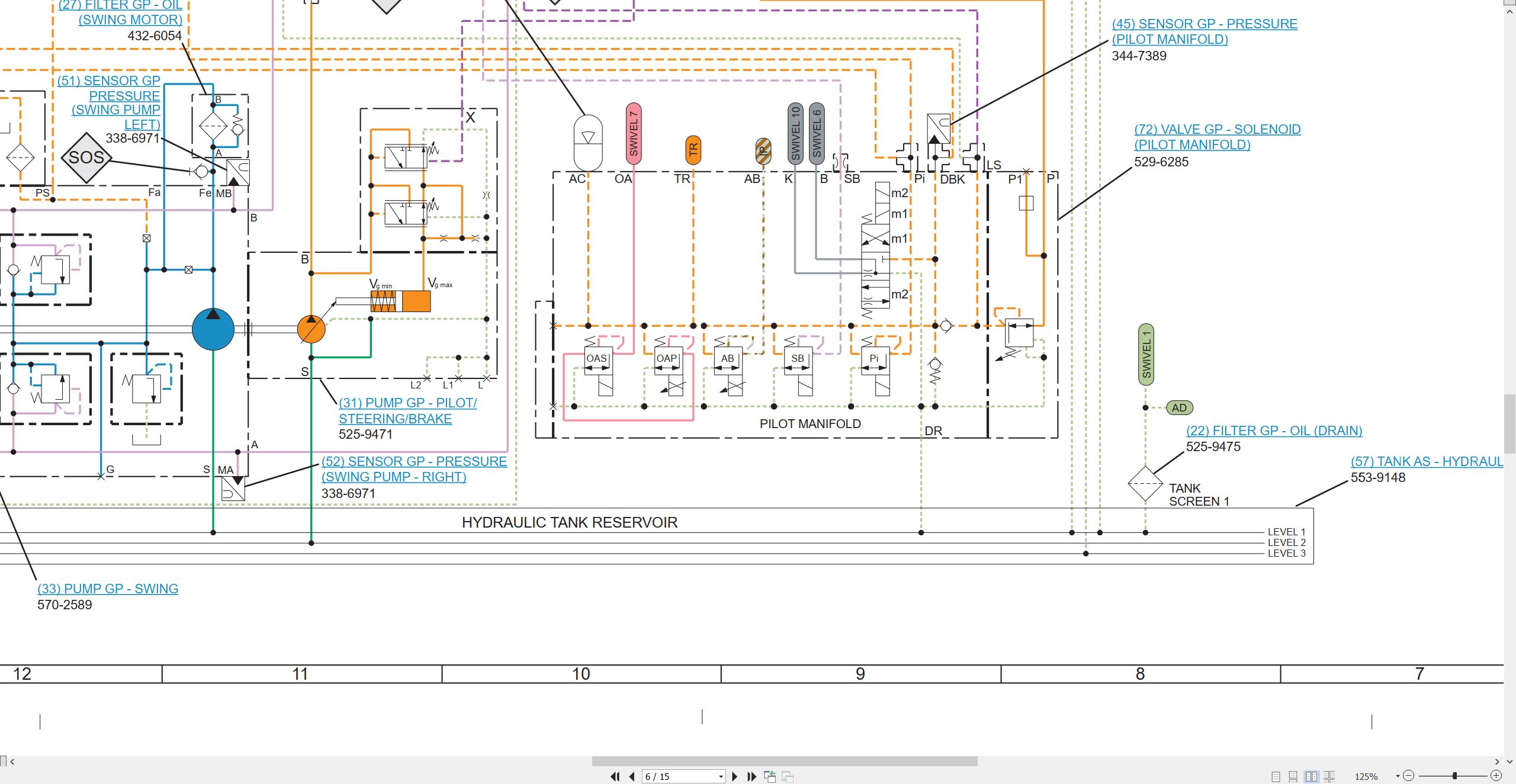Click the next view navigation icon
The height and width of the screenshot is (784, 1516).
(x=788, y=776)
